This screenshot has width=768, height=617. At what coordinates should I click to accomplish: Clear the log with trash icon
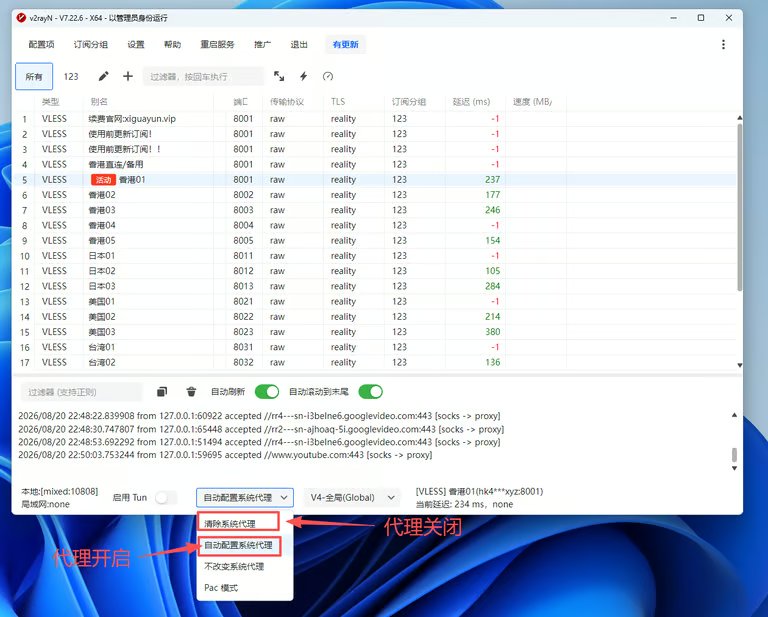[192, 392]
